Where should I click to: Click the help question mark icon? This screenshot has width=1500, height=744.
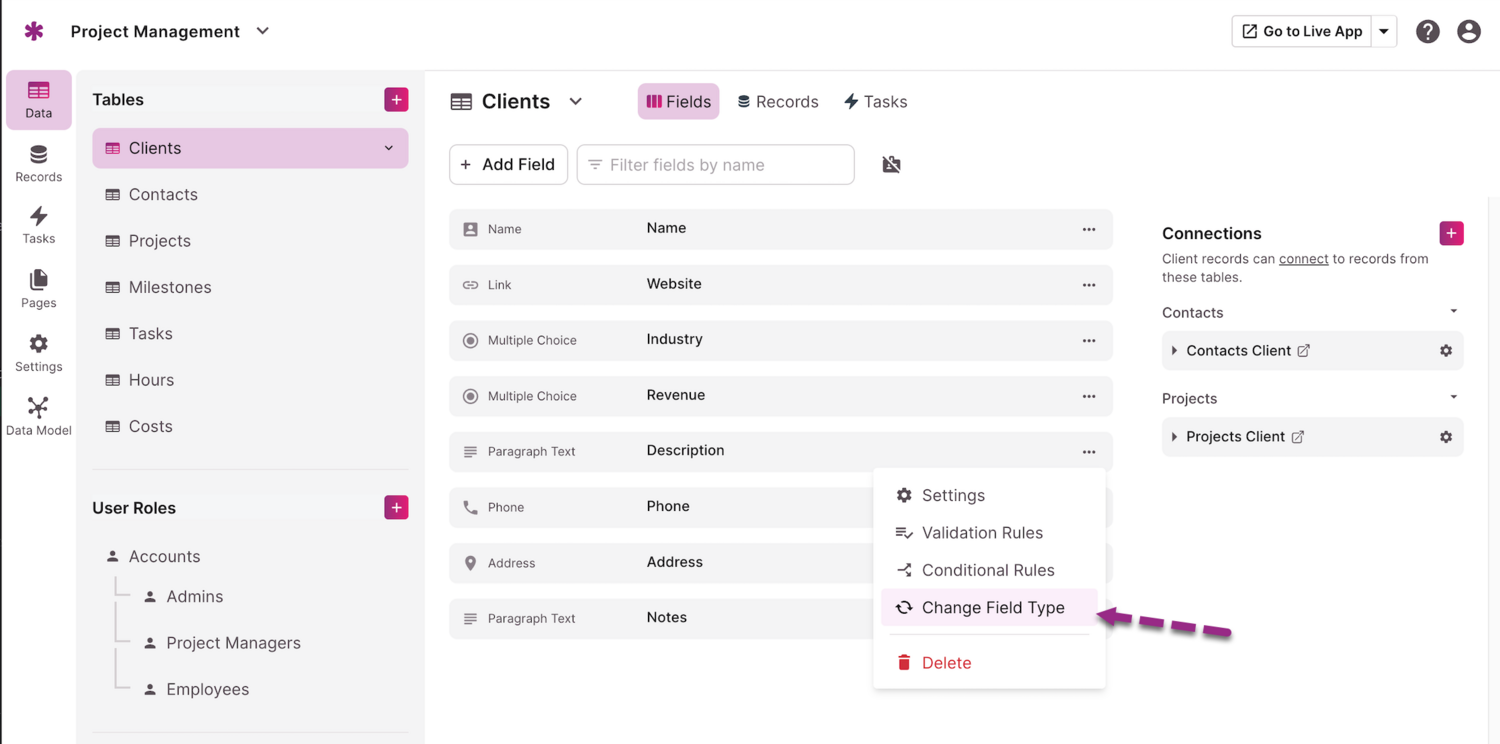click(x=1427, y=32)
